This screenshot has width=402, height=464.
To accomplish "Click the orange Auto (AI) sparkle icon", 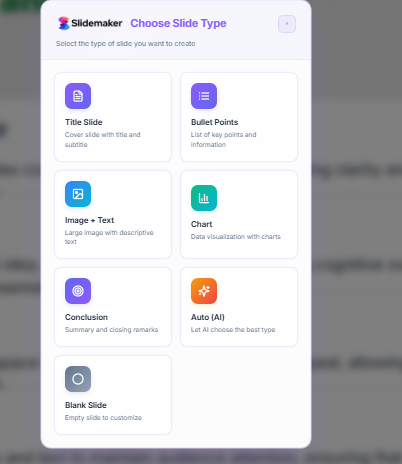I will click(204, 291).
